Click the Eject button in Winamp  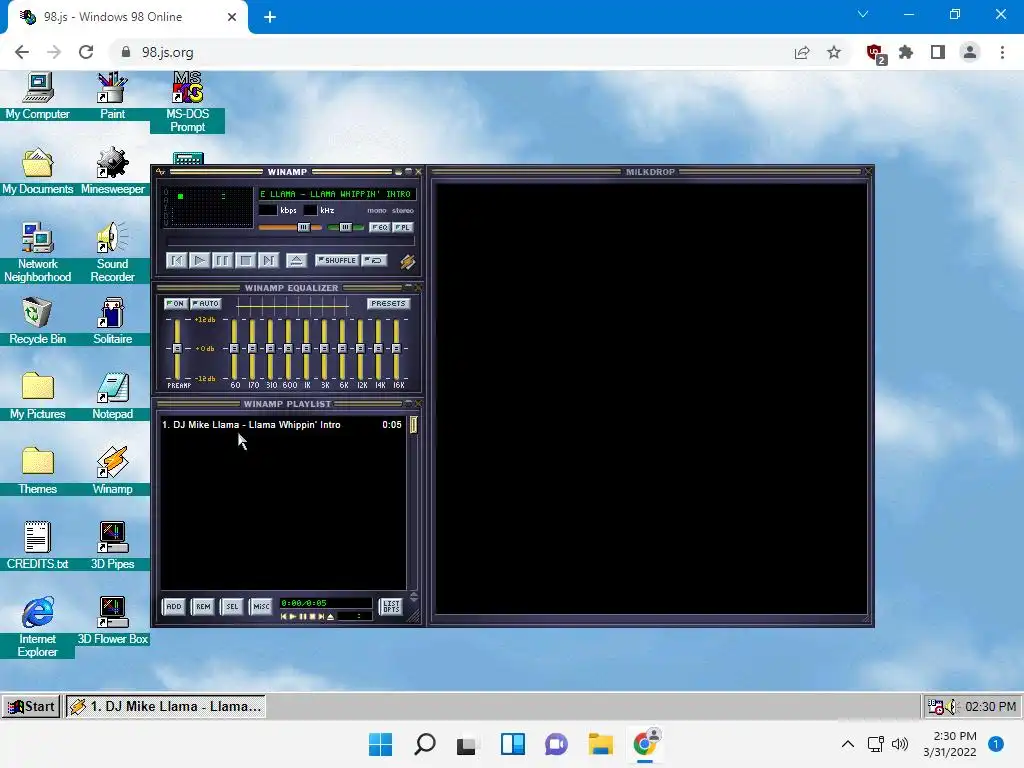click(x=296, y=261)
